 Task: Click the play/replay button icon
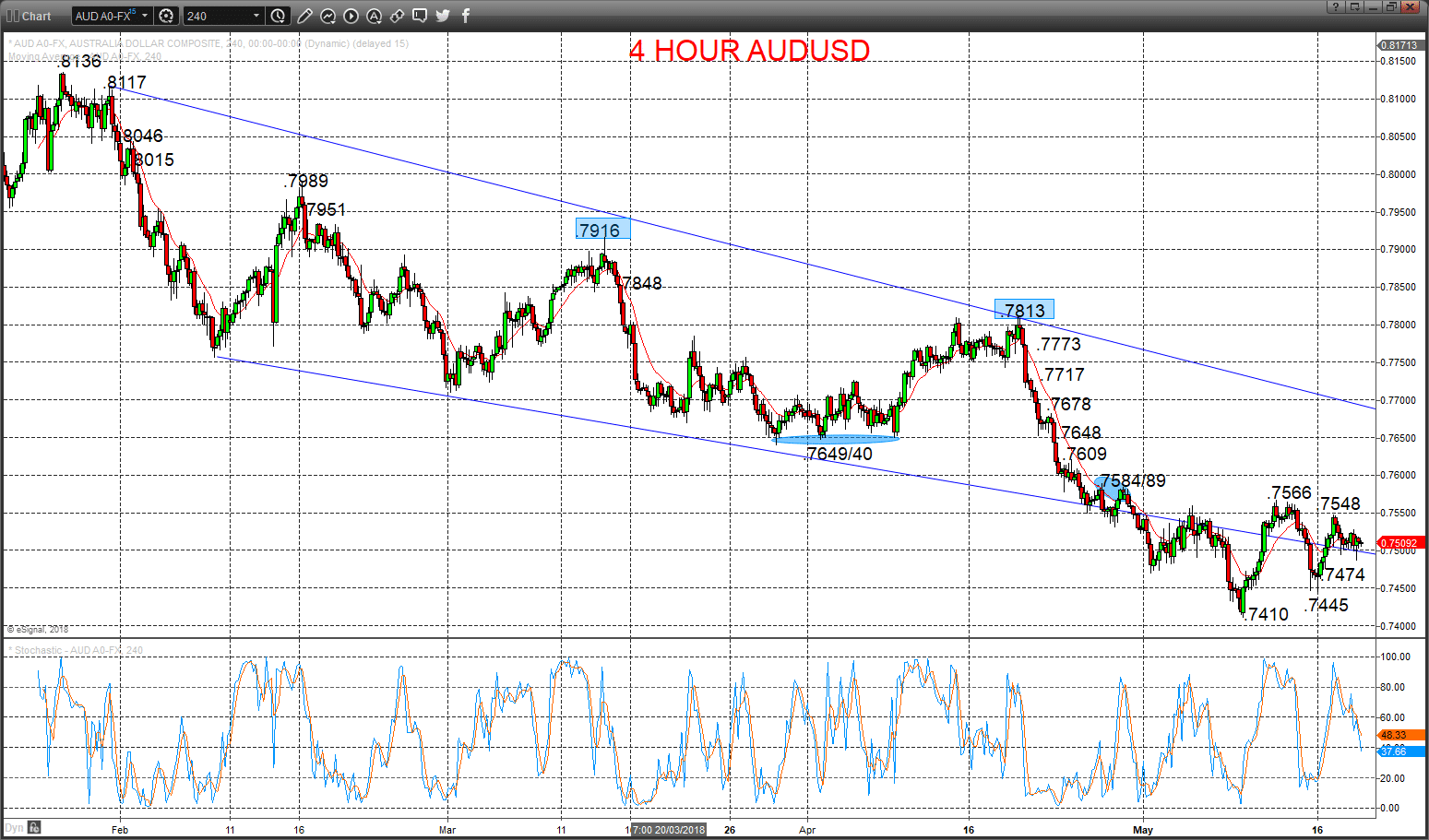click(x=351, y=16)
